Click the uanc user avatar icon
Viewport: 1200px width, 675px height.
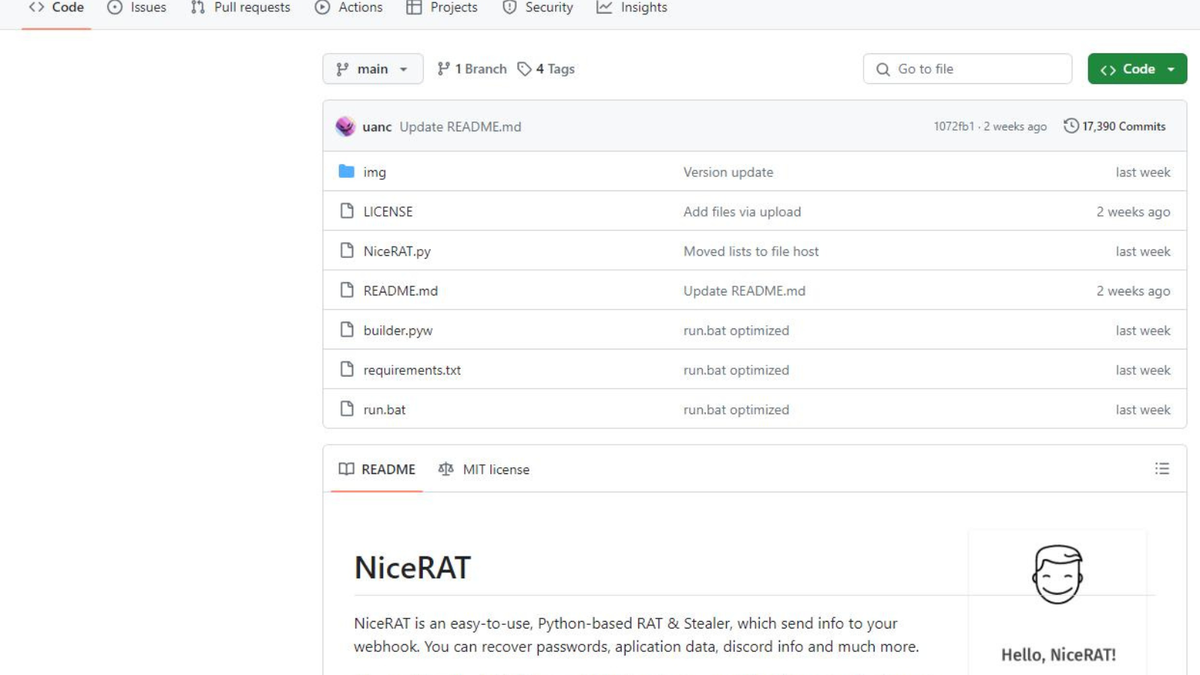[345, 127]
